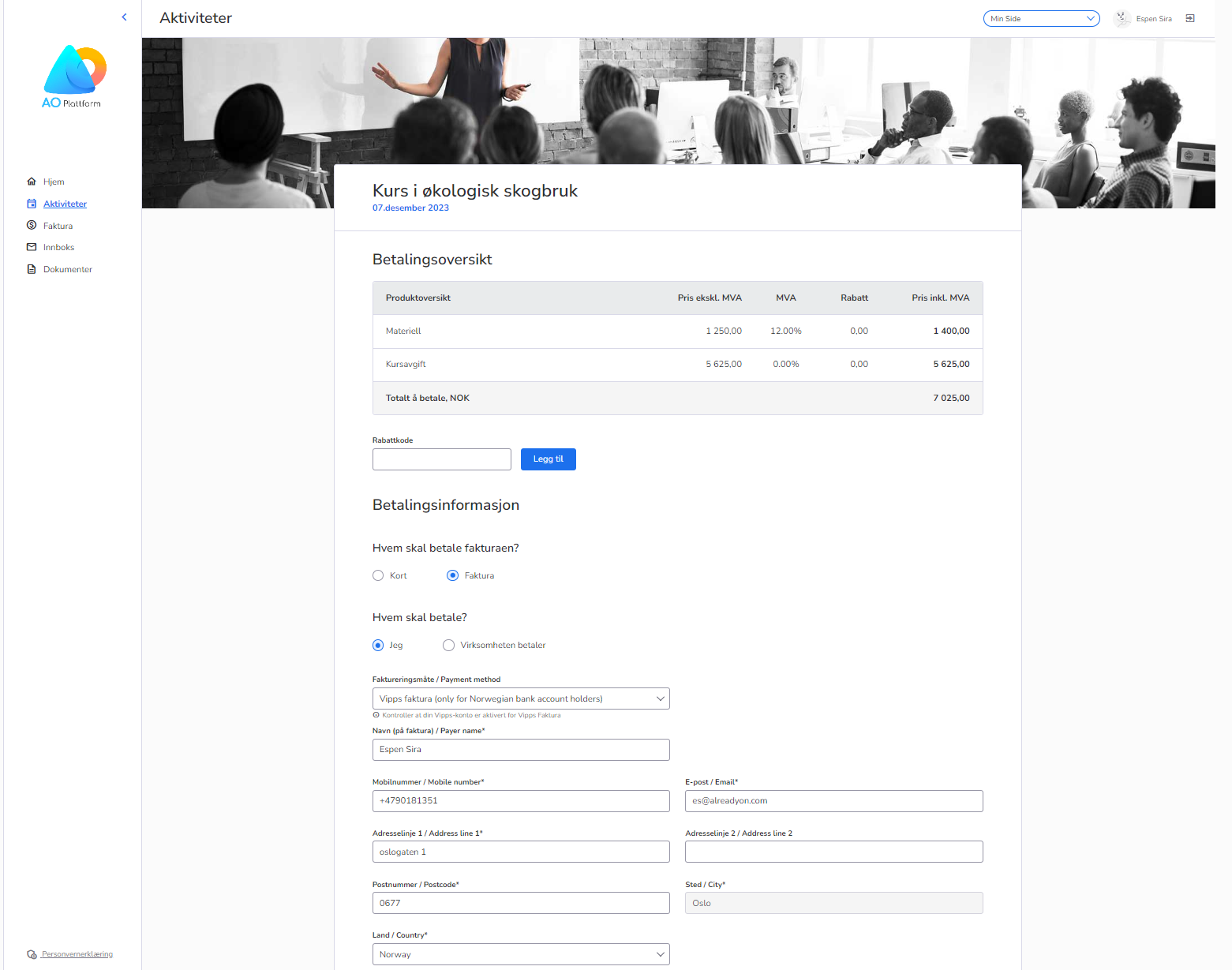The height and width of the screenshot is (970, 1232).
Task: Click the Produktoversikt column header
Action: coord(418,298)
